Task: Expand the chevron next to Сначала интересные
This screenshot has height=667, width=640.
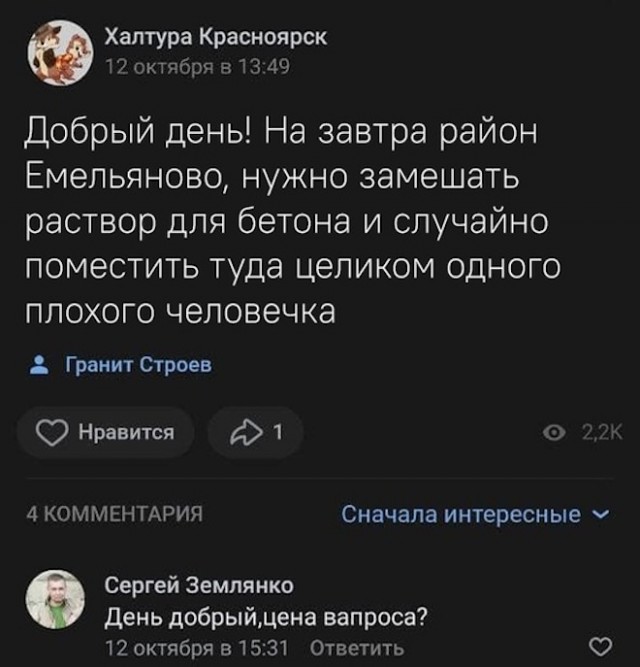Action: (599, 514)
